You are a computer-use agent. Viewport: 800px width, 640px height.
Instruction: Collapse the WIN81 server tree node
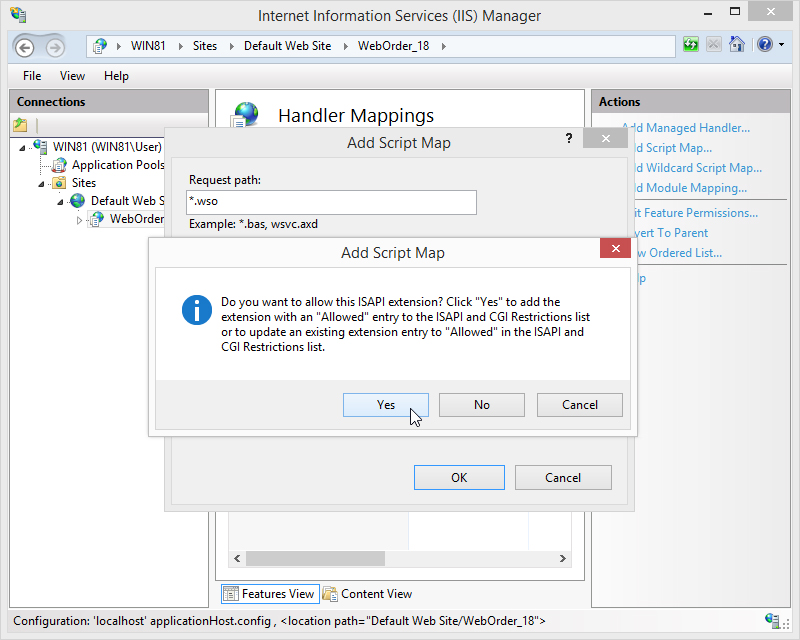[22, 148]
